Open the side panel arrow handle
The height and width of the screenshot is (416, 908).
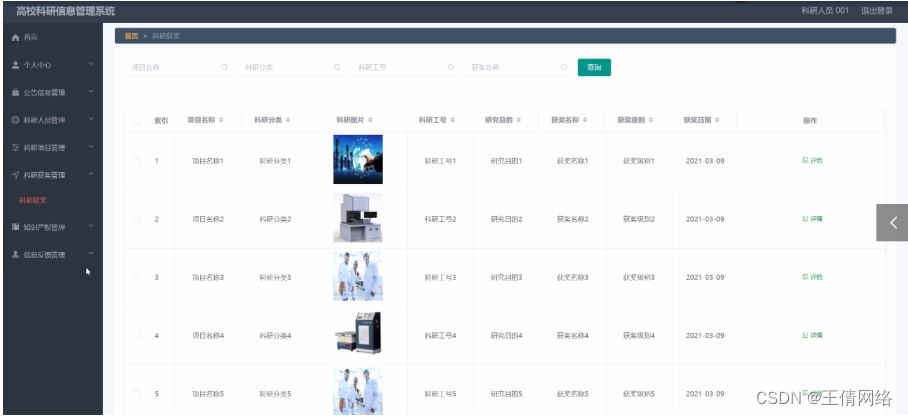point(892,222)
